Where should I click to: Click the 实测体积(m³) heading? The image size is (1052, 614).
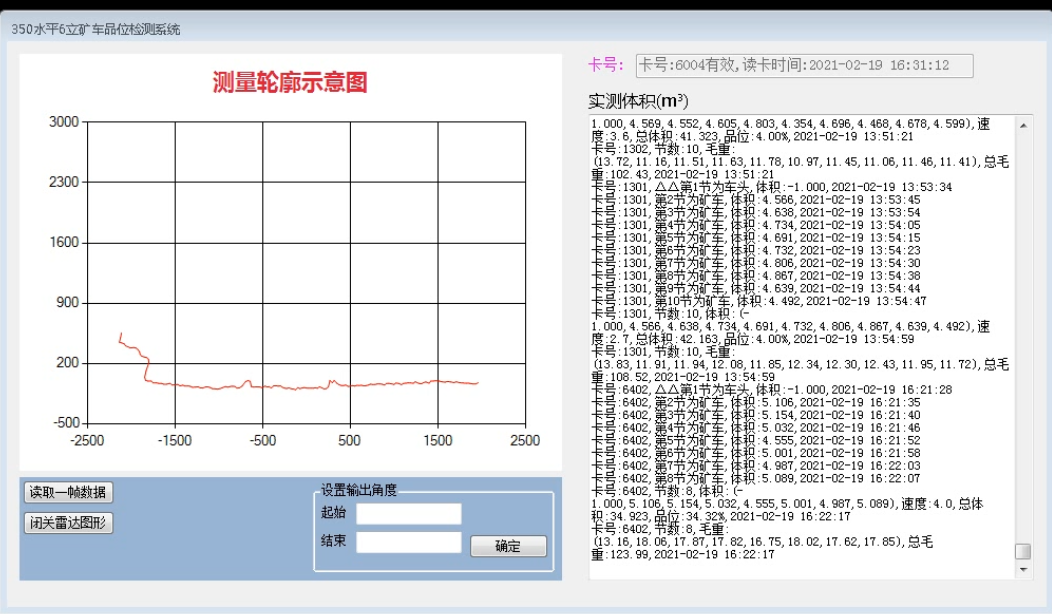638,101
